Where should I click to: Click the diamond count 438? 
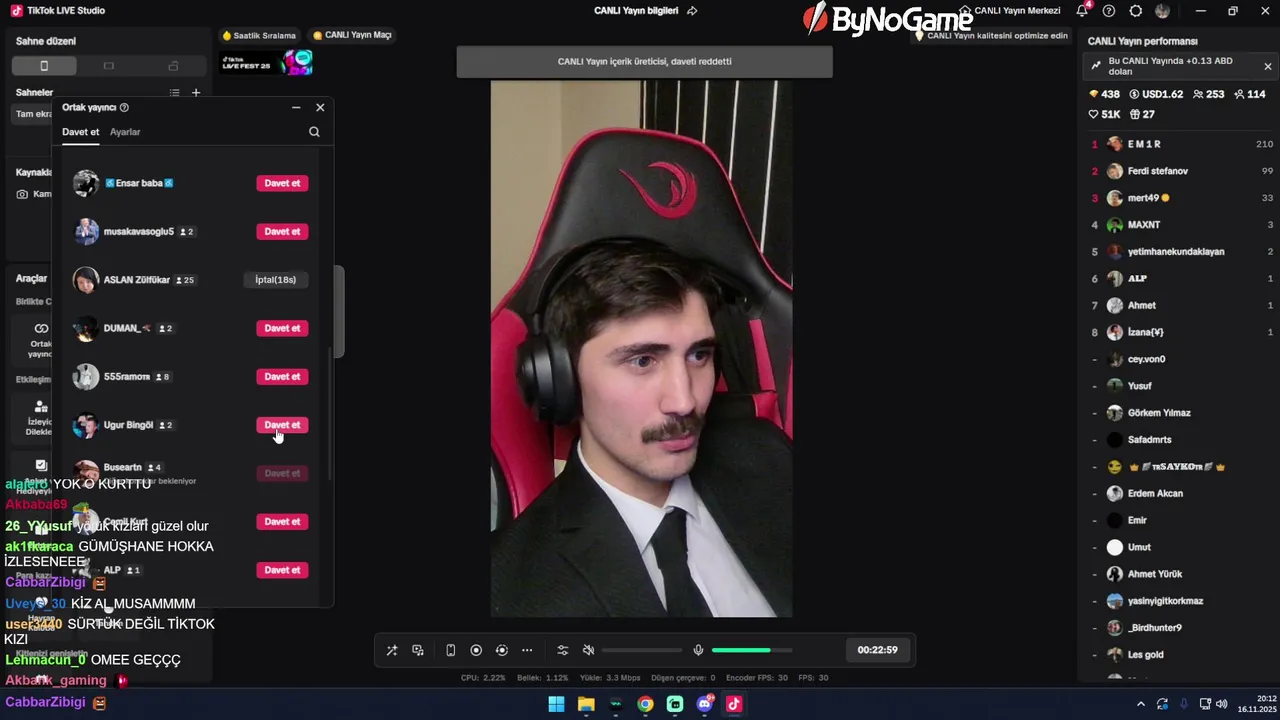tap(1104, 94)
